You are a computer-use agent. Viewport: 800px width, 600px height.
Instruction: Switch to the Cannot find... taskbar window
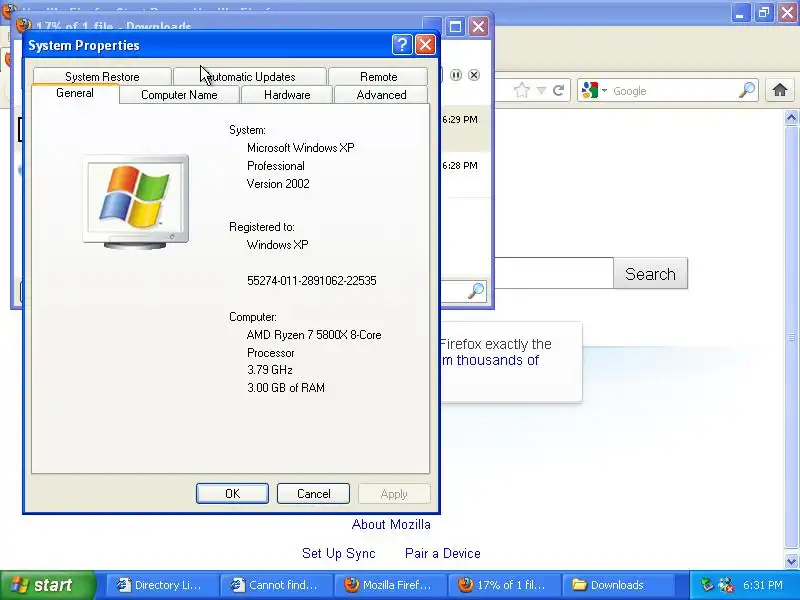tap(274, 585)
